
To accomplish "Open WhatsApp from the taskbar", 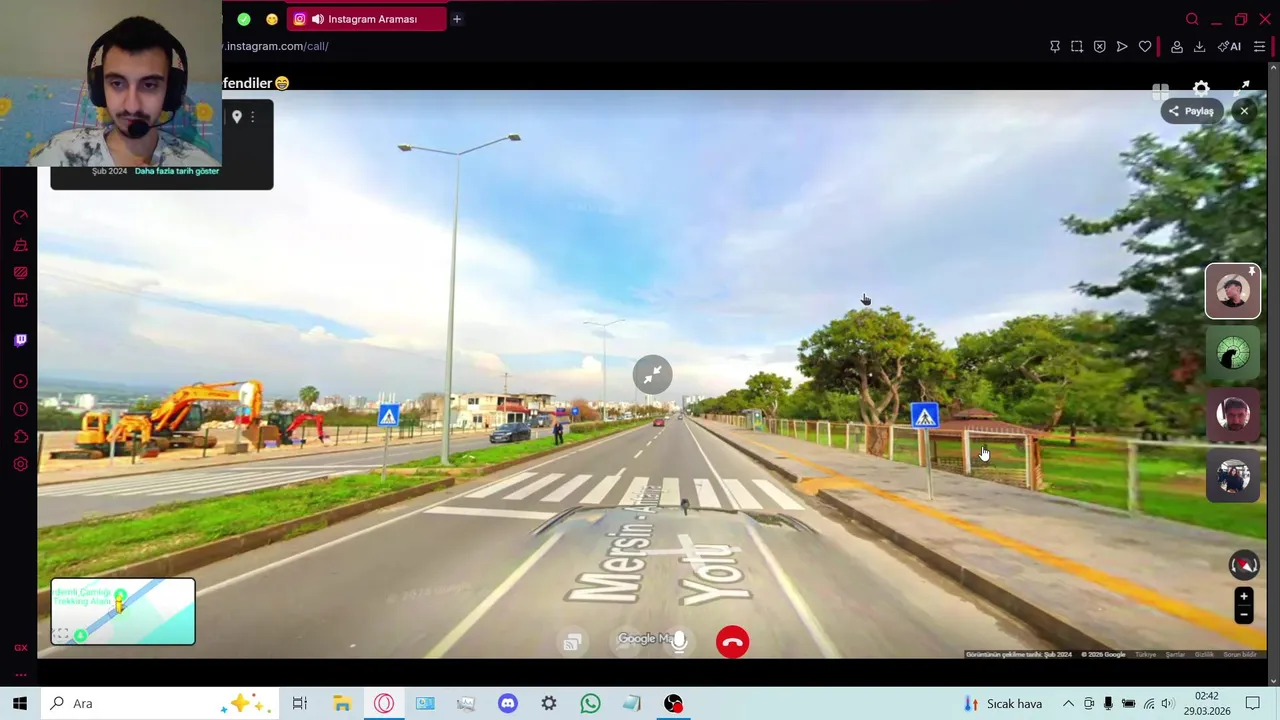I will (x=590, y=704).
